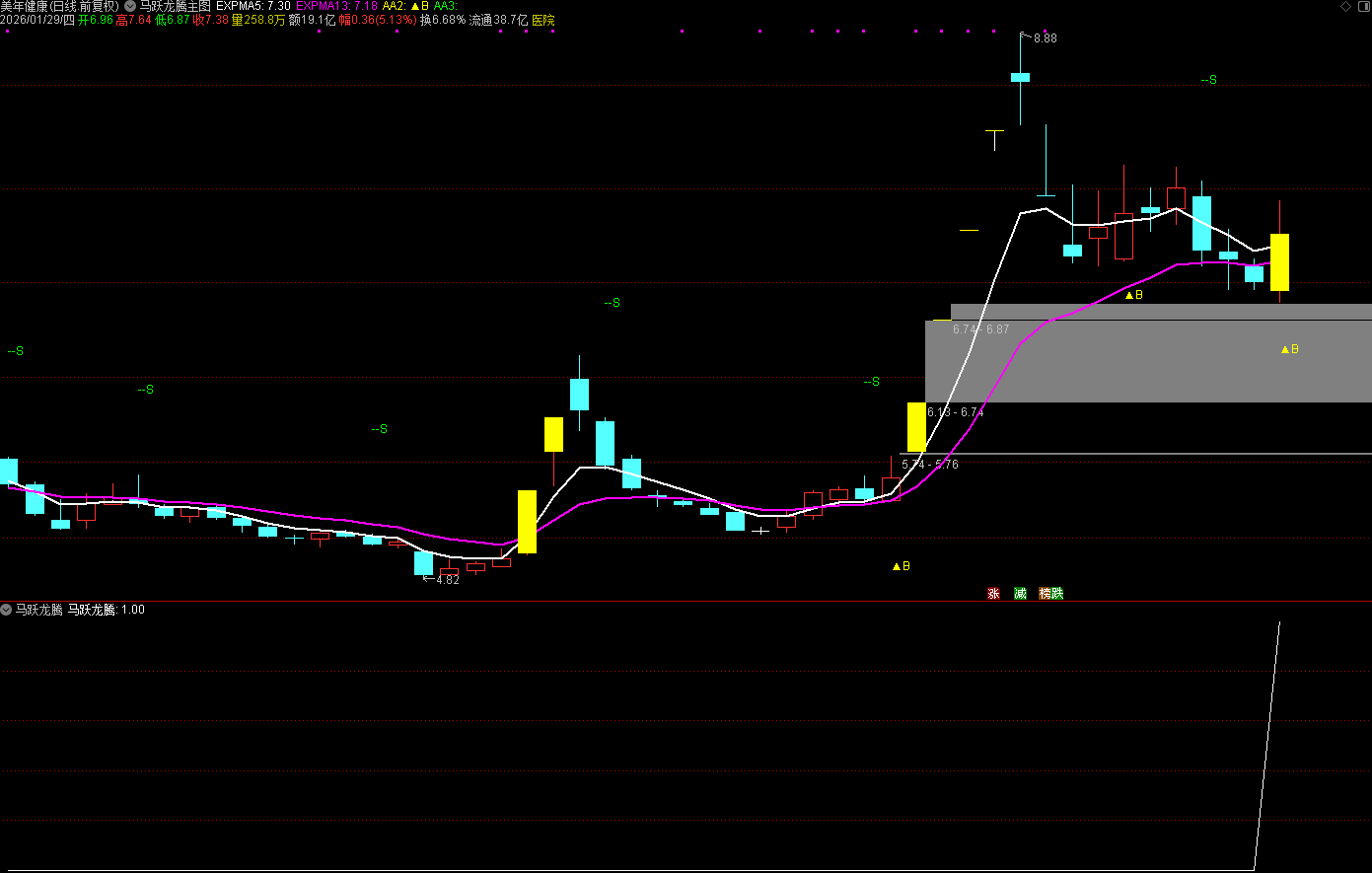This screenshot has width=1372, height=873.
Task: Click the ▲B buy marker inside gray zone
Action: (1289, 349)
